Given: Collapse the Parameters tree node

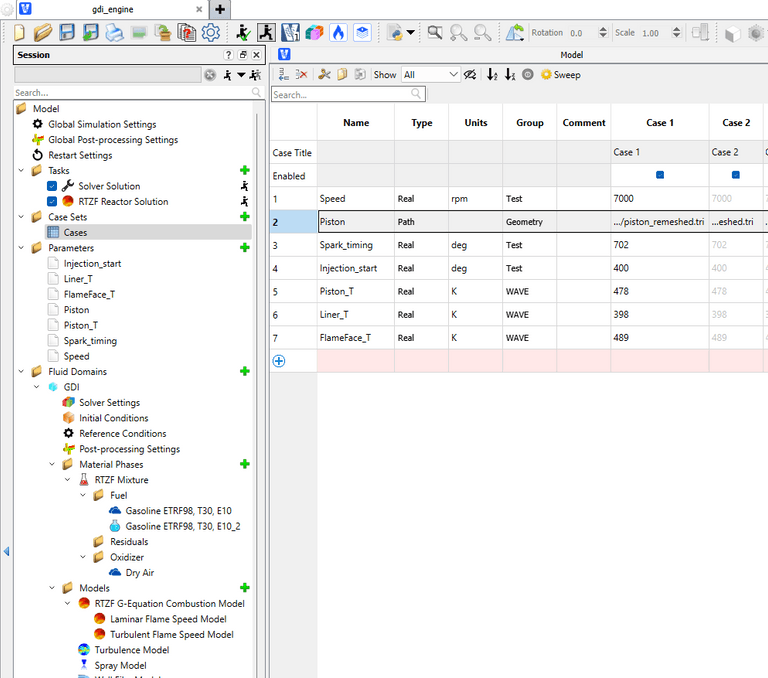Looking at the screenshot, I should pos(22,248).
